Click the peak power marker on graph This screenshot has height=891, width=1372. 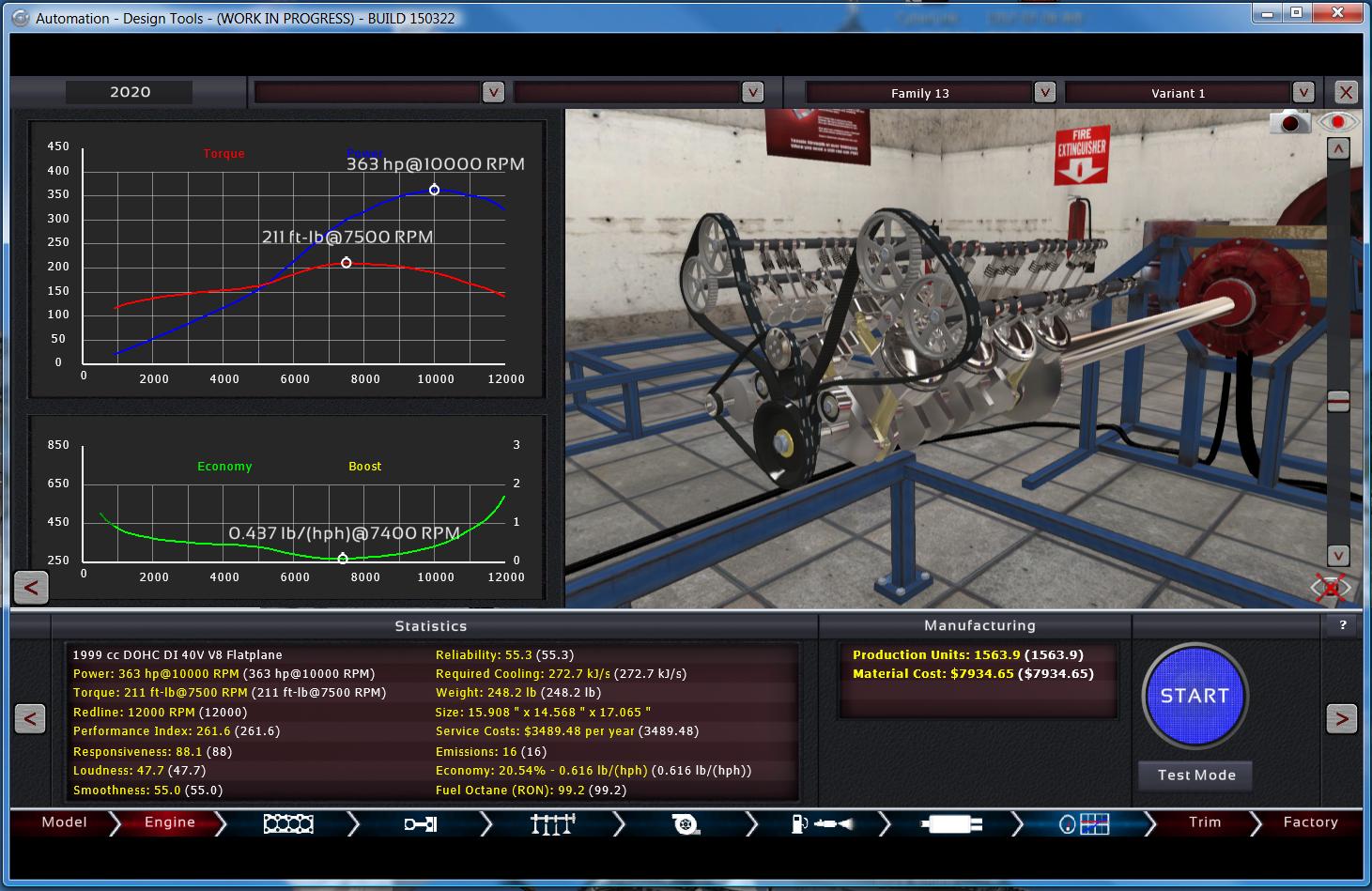(x=434, y=190)
